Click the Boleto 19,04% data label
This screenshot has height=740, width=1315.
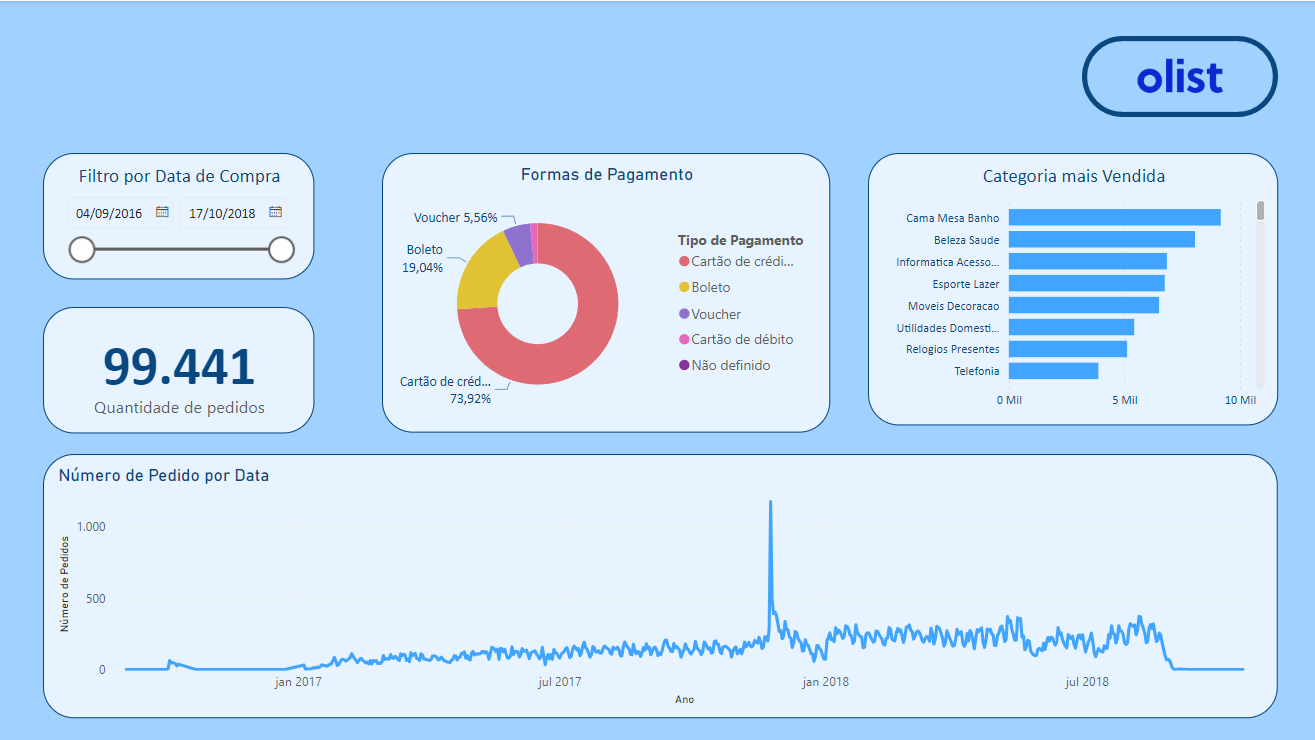[x=423, y=258]
